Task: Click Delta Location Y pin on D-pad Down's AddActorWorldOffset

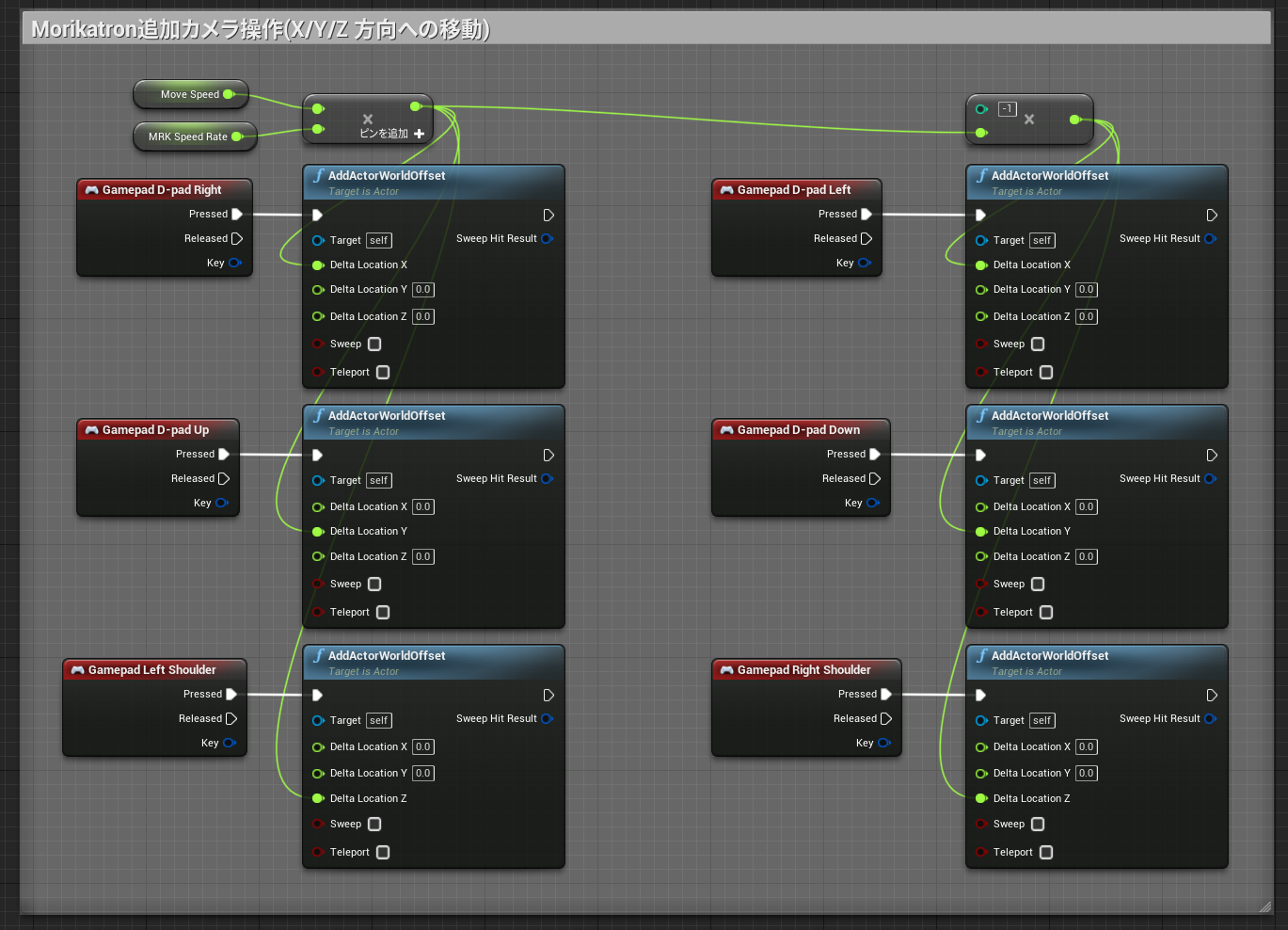Action: point(981,531)
